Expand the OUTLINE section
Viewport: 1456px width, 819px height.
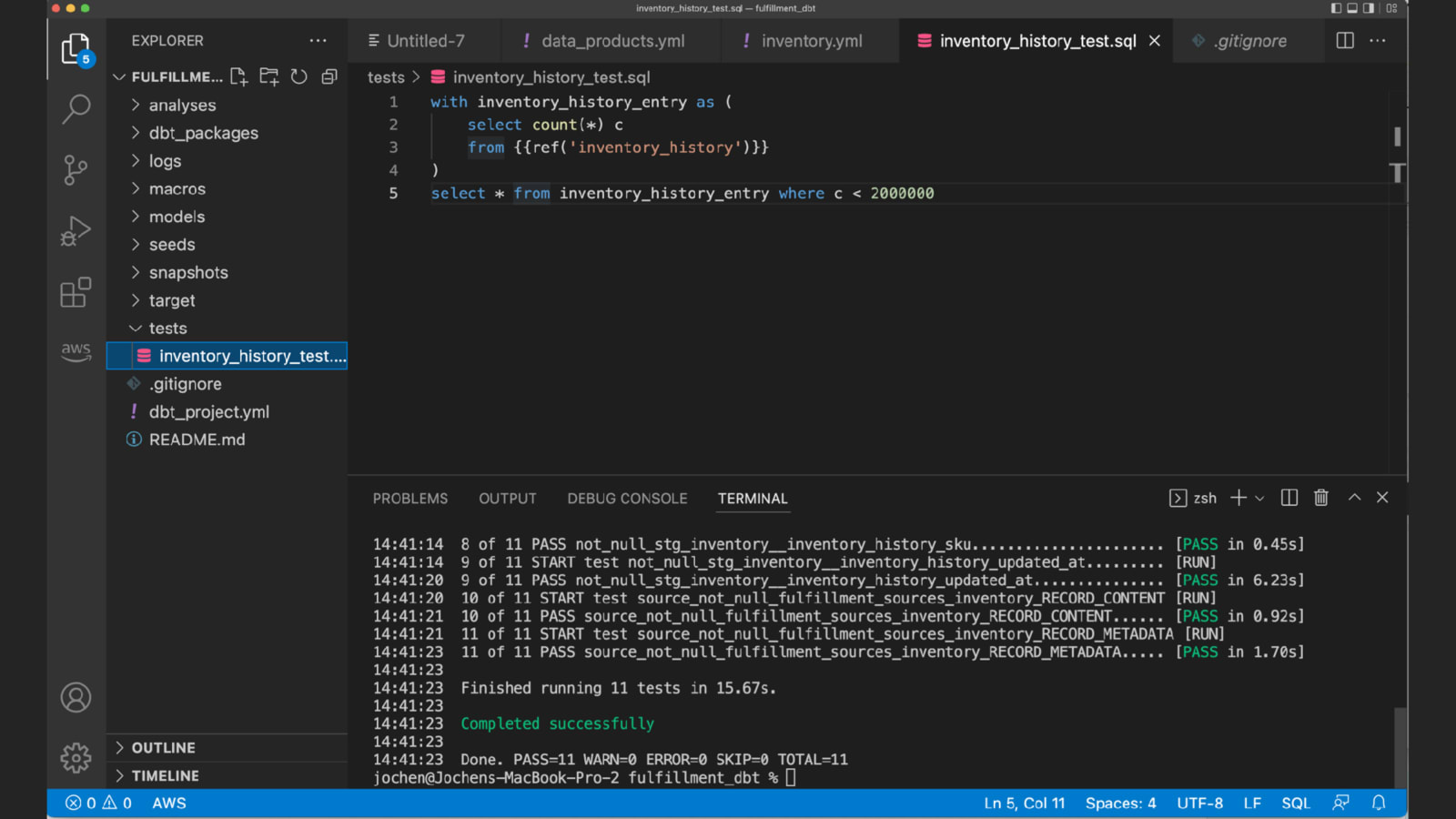coord(227,748)
